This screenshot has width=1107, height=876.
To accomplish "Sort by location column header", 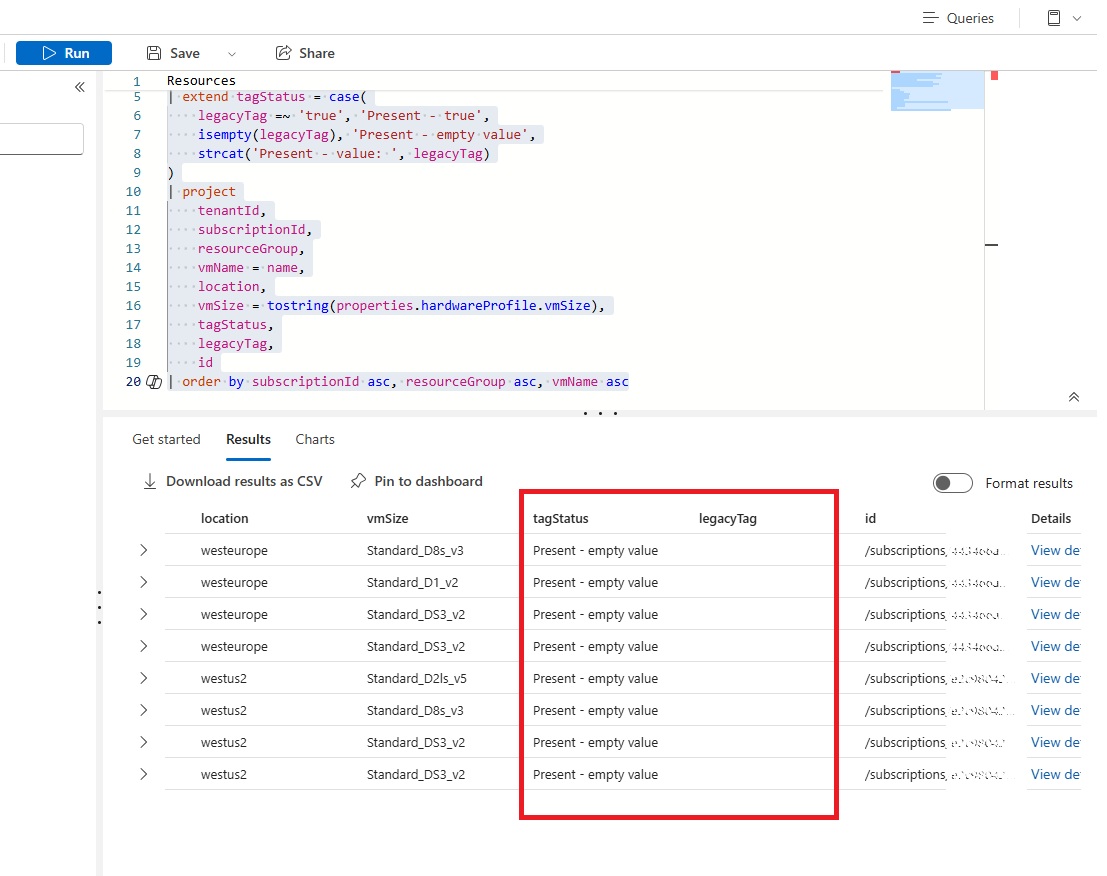I will (225, 518).
